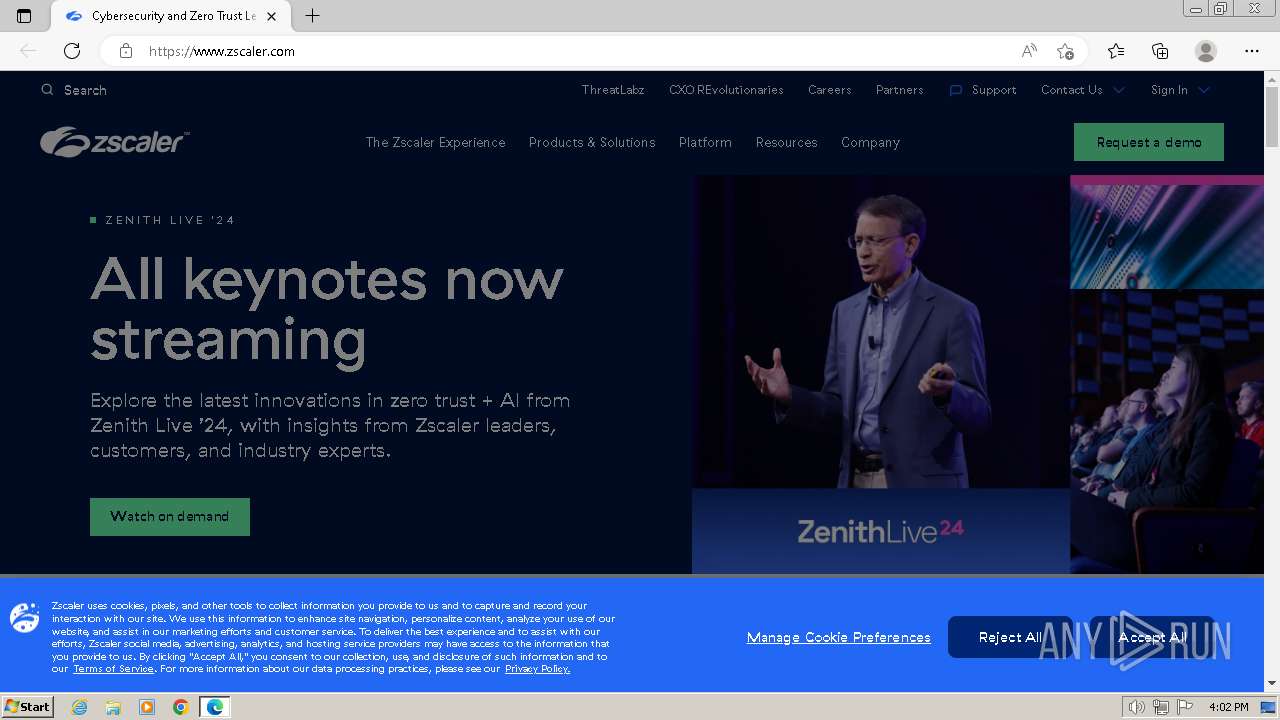The width and height of the screenshot is (1280, 720).
Task: Click the network tray icon
Action: click(x=1161, y=707)
